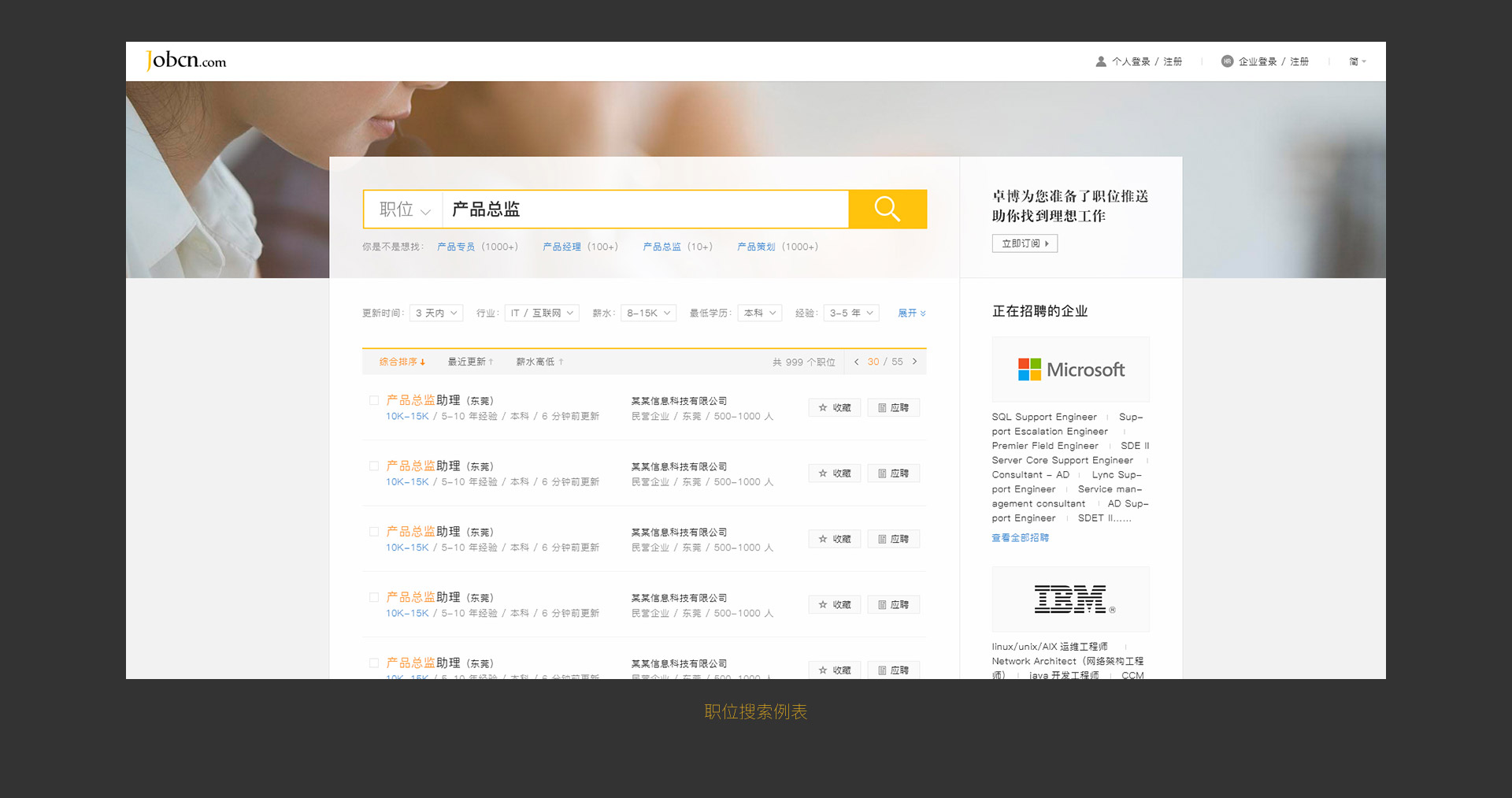Screen dimensions: 1512x798
Task: Check the third job listing checkbox
Action: tap(374, 532)
